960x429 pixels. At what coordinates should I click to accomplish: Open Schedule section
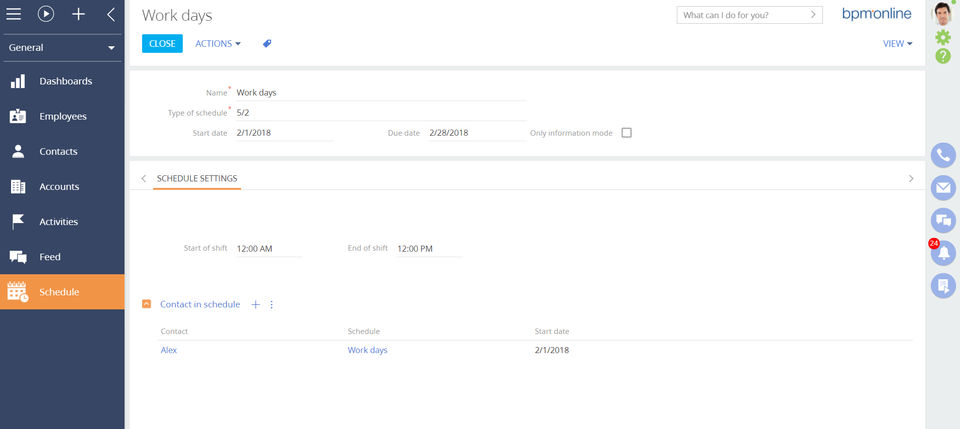(62, 292)
